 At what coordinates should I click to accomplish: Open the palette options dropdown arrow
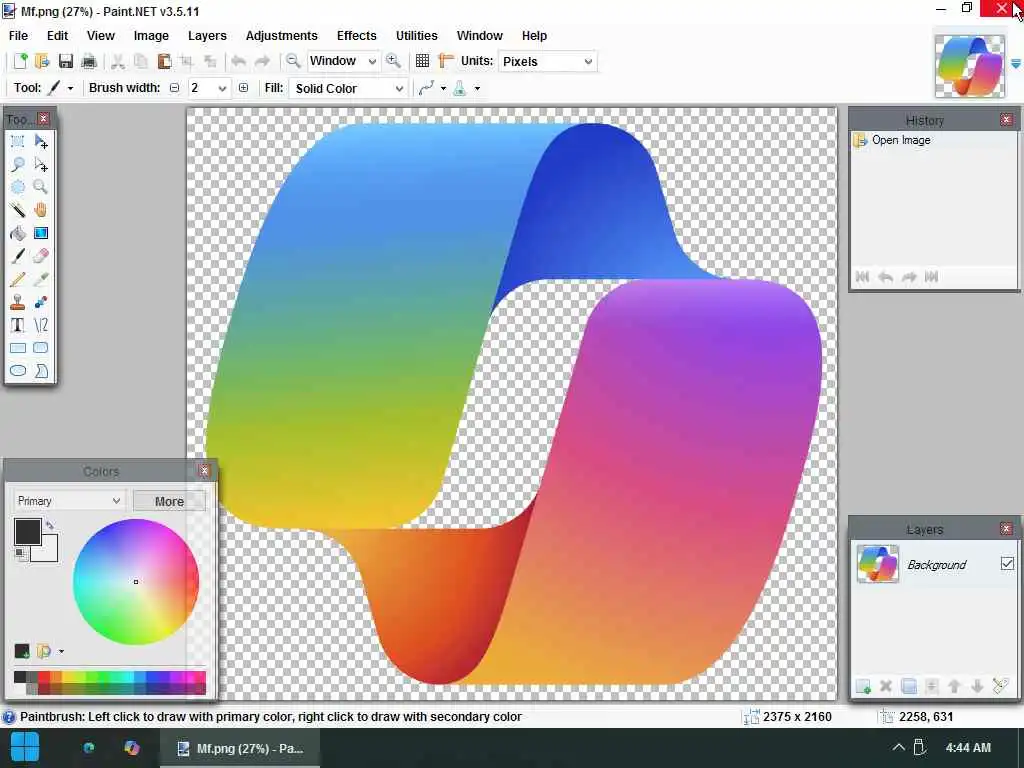[x=61, y=651]
